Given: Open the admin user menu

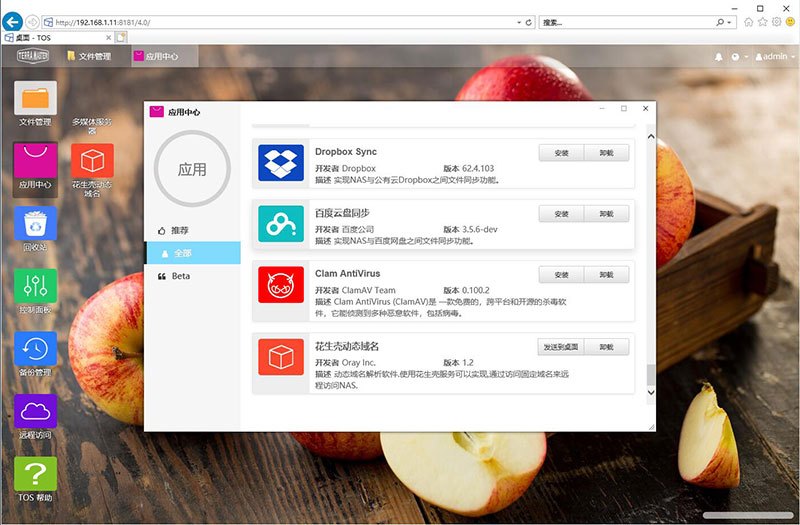Looking at the screenshot, I should [775, 57].
